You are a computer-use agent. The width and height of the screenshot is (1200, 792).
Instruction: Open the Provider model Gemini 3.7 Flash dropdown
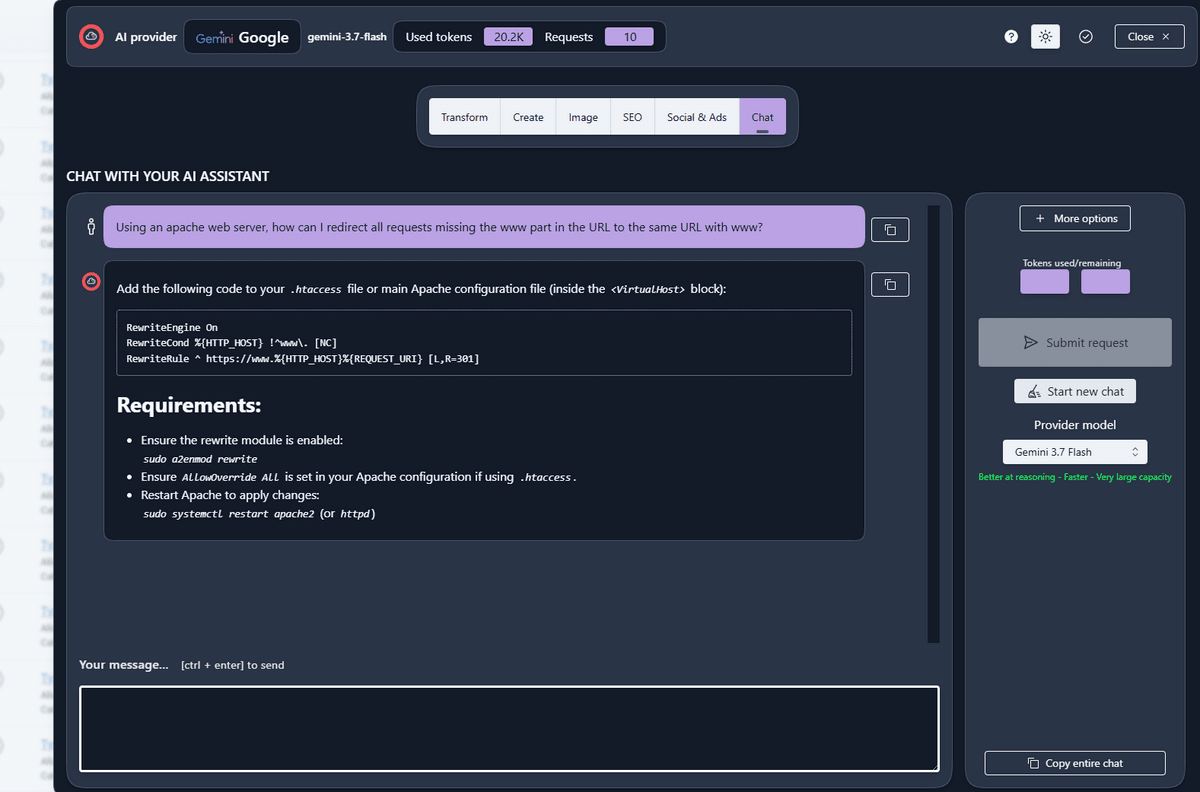(x=1075, y=452)
